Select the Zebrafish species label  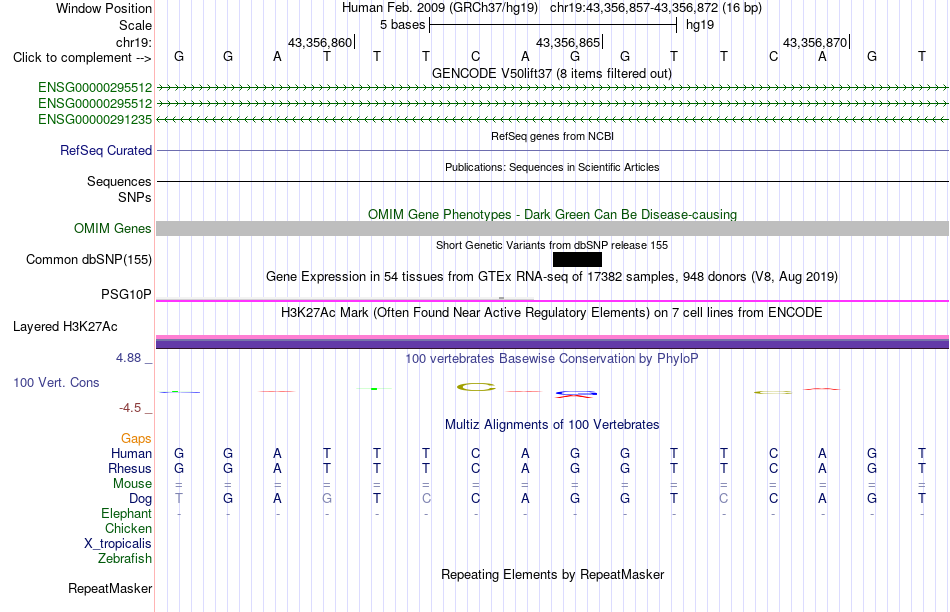point(125,559)
